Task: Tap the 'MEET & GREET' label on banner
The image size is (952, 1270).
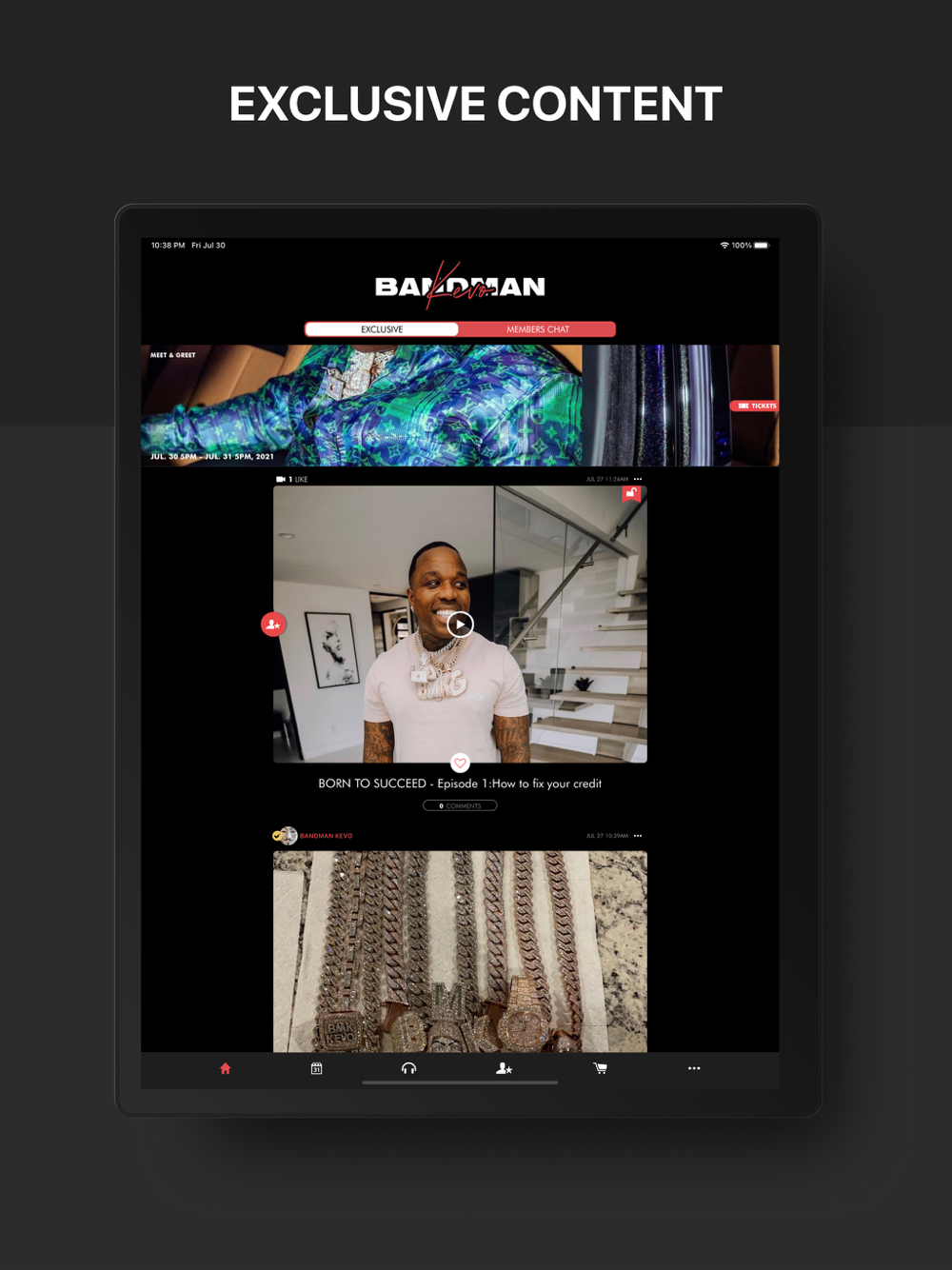Action: point(172,355)
